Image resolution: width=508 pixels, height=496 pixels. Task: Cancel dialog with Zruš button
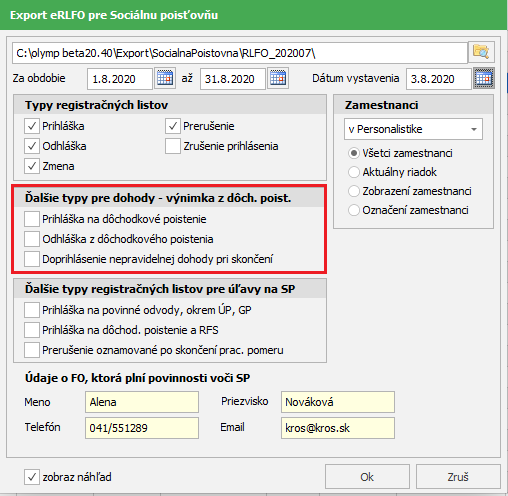(x=458, y=477)
